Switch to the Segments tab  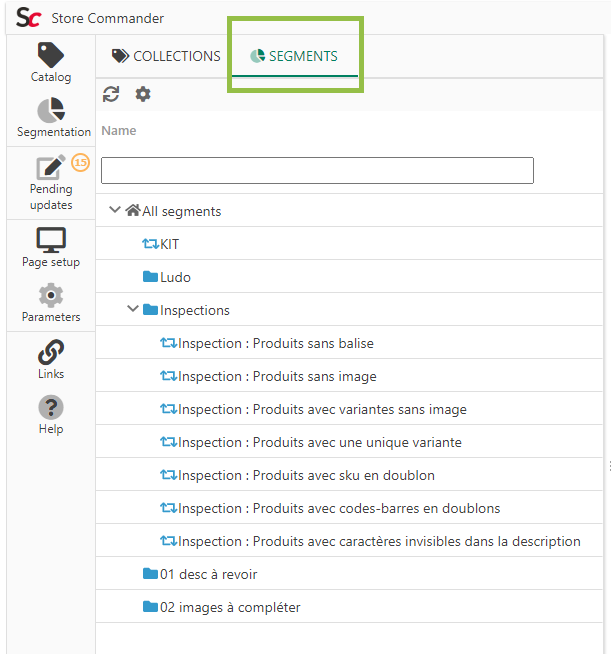[x=294, y=56]
